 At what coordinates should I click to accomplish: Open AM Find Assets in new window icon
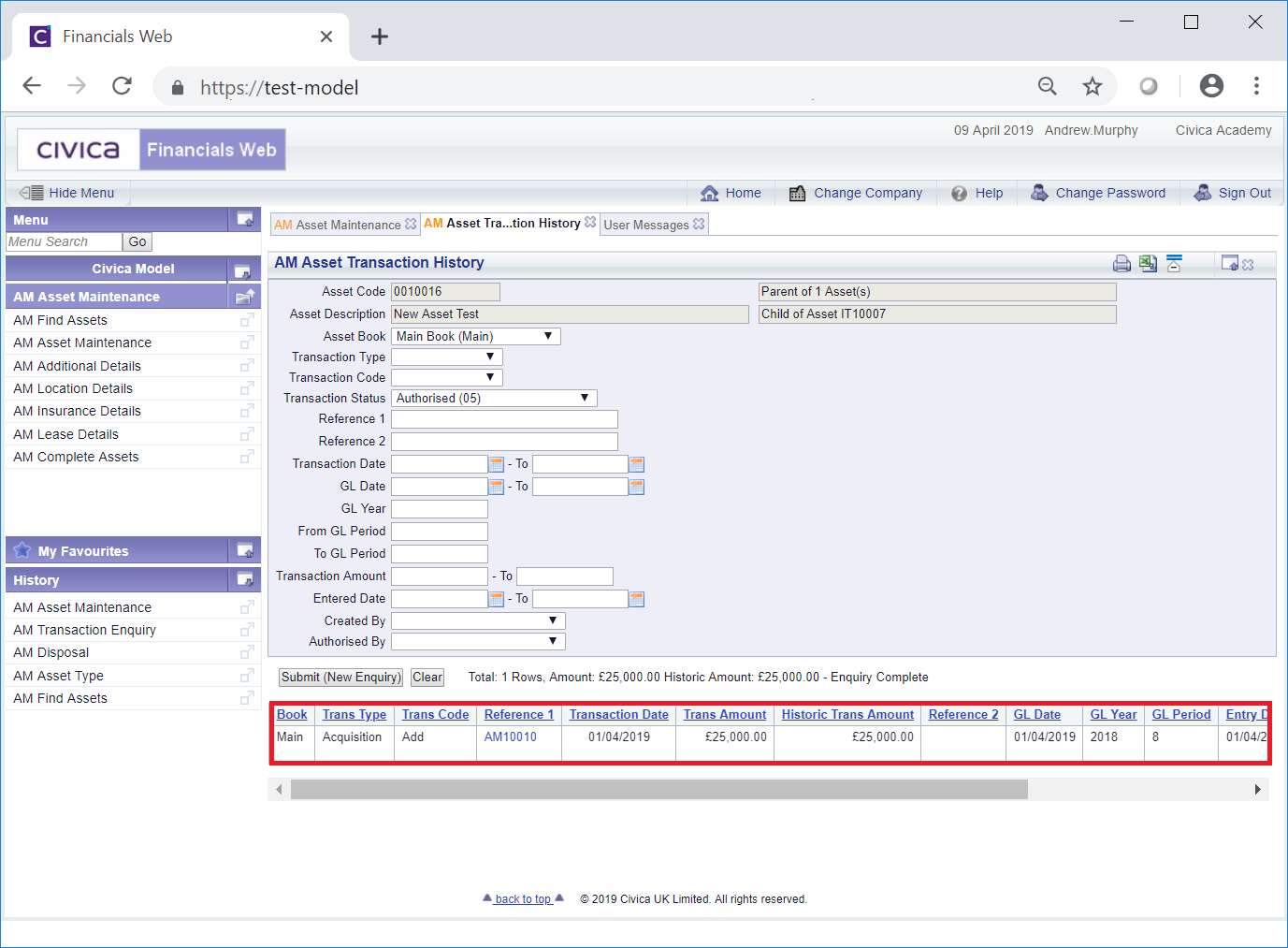(x=247, y=320)
